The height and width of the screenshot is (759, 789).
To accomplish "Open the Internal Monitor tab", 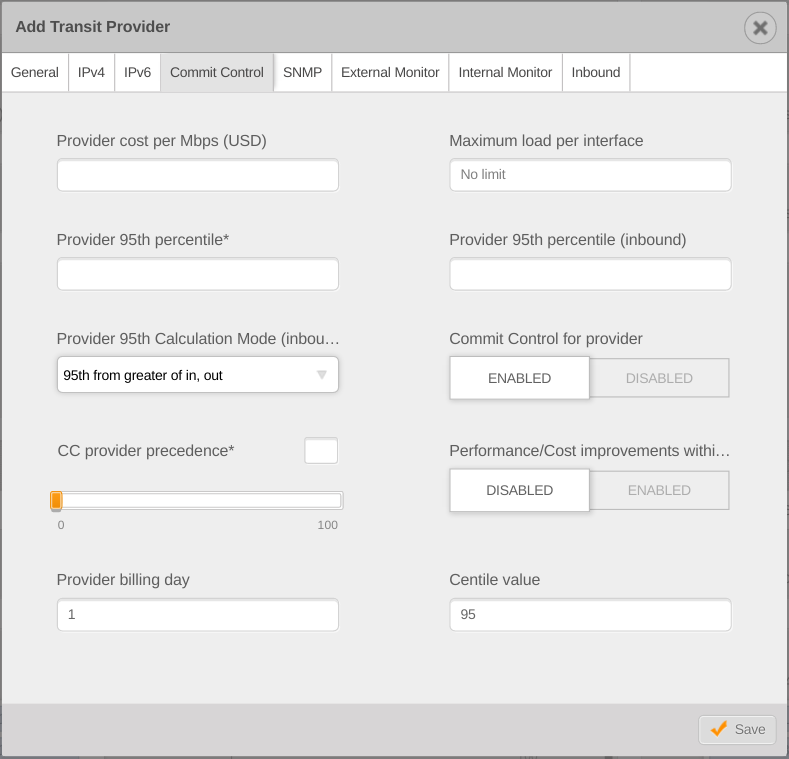I will point(505,72).
